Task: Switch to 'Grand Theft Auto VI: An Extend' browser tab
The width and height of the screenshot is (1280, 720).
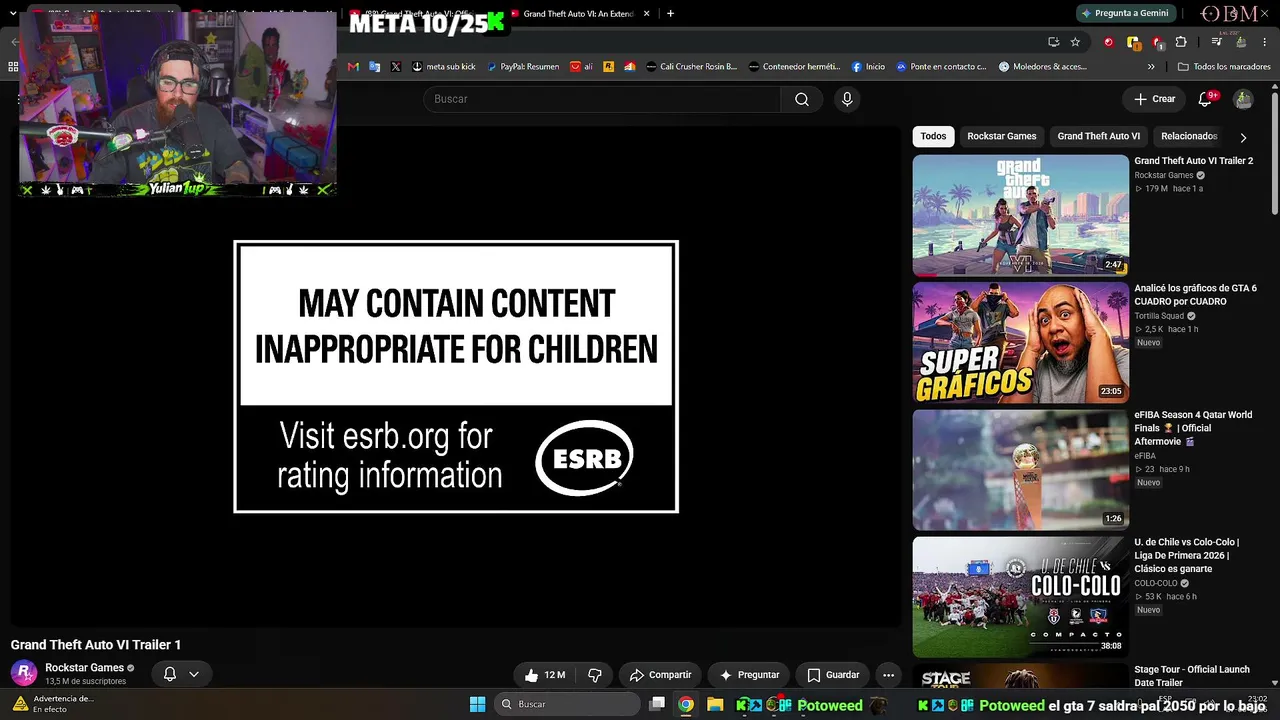Action: pyautogui.click(x=579, y=14)
